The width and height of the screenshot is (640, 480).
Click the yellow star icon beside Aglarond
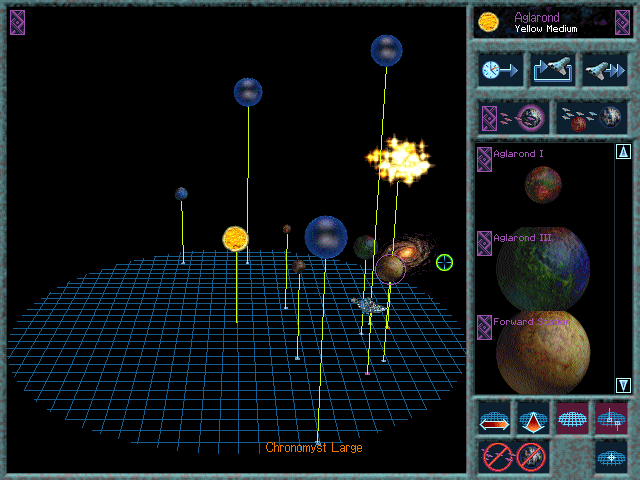(488, 22)
